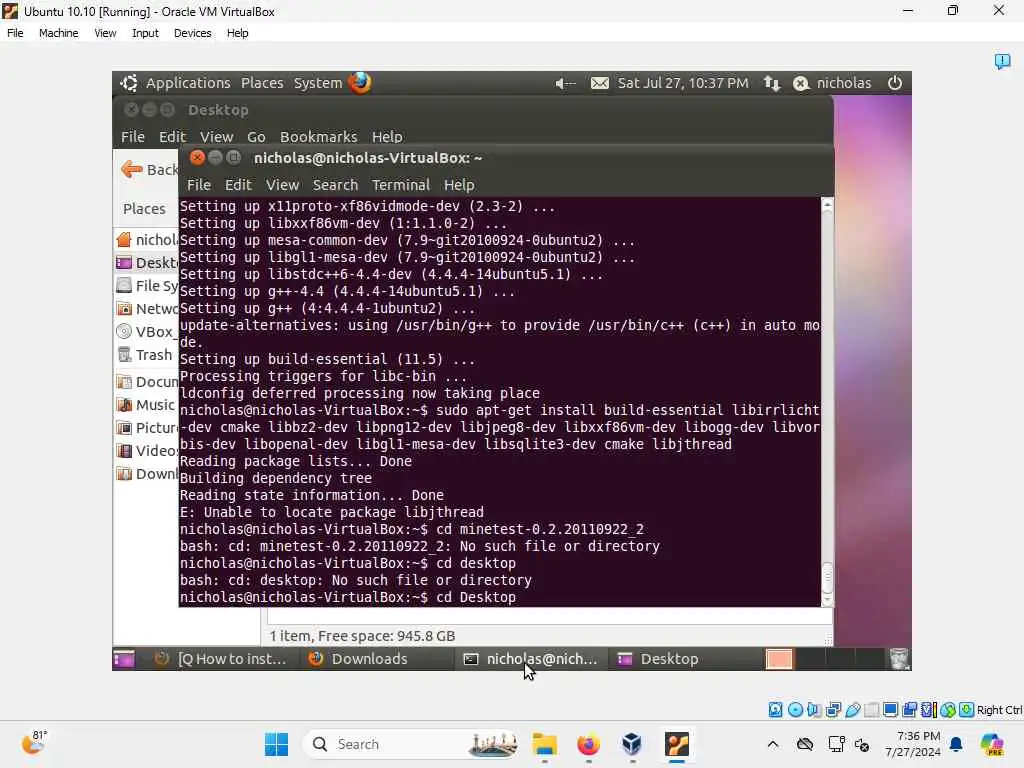1024x768 pixels.
Task: Select the VBox disc in Places sidebar
Action: pyautogui.click(x=147, y=332)
